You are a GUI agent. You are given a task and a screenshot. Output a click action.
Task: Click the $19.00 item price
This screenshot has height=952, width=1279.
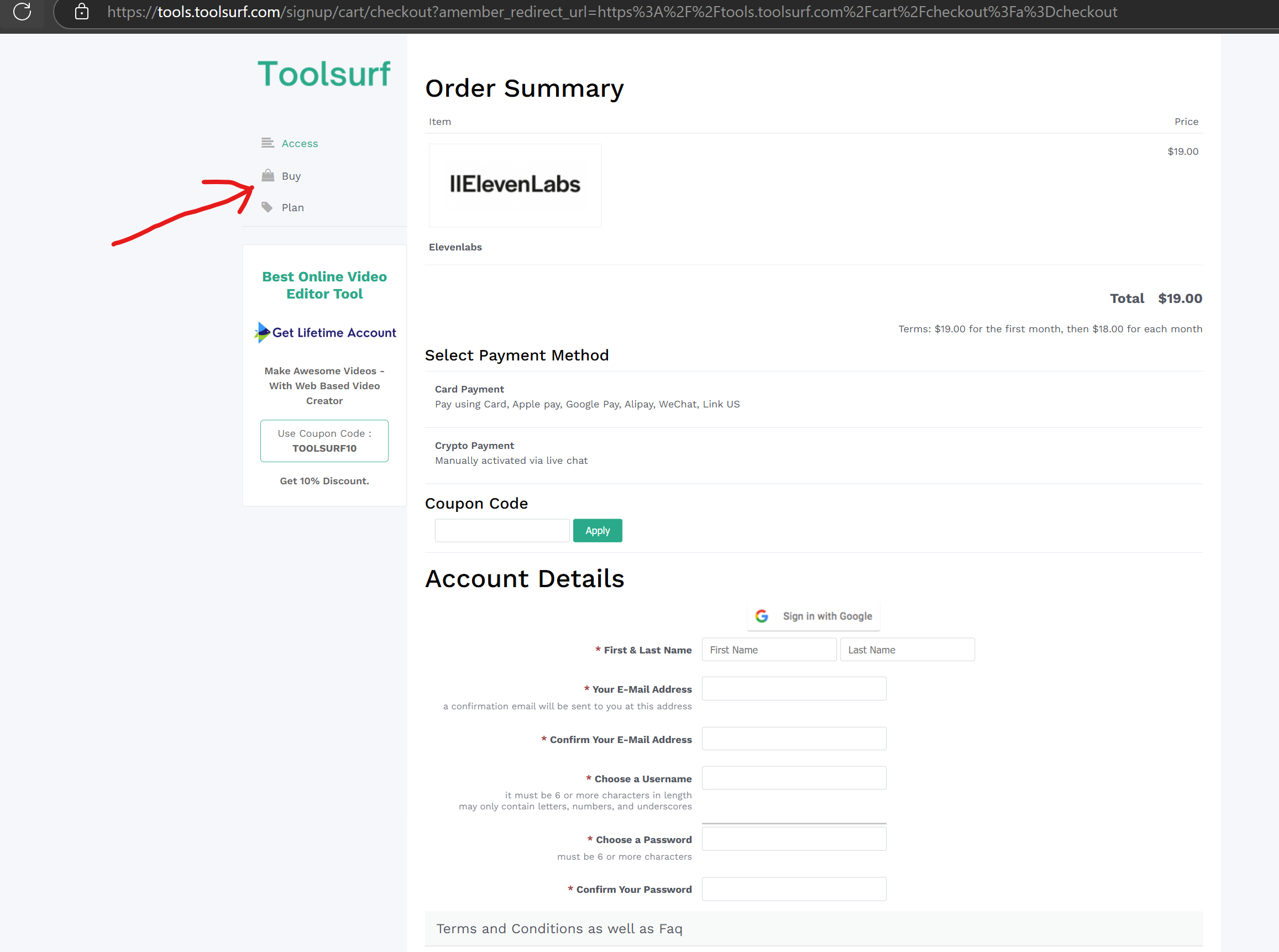tap(1183, 151)
